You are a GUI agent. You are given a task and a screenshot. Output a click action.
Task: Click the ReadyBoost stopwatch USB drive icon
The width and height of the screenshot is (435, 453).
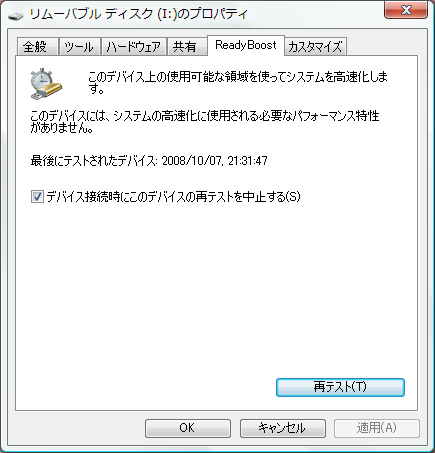[46, 84]
